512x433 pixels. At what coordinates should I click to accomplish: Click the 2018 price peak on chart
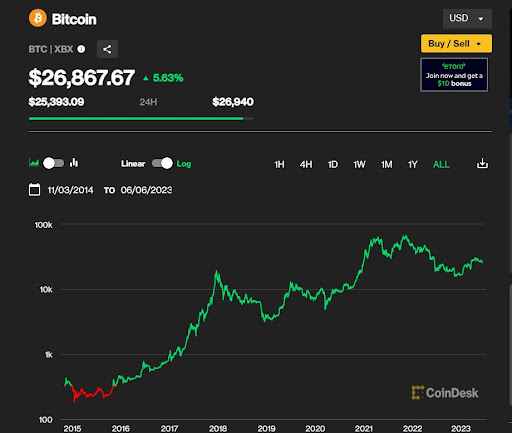[216, 272]
